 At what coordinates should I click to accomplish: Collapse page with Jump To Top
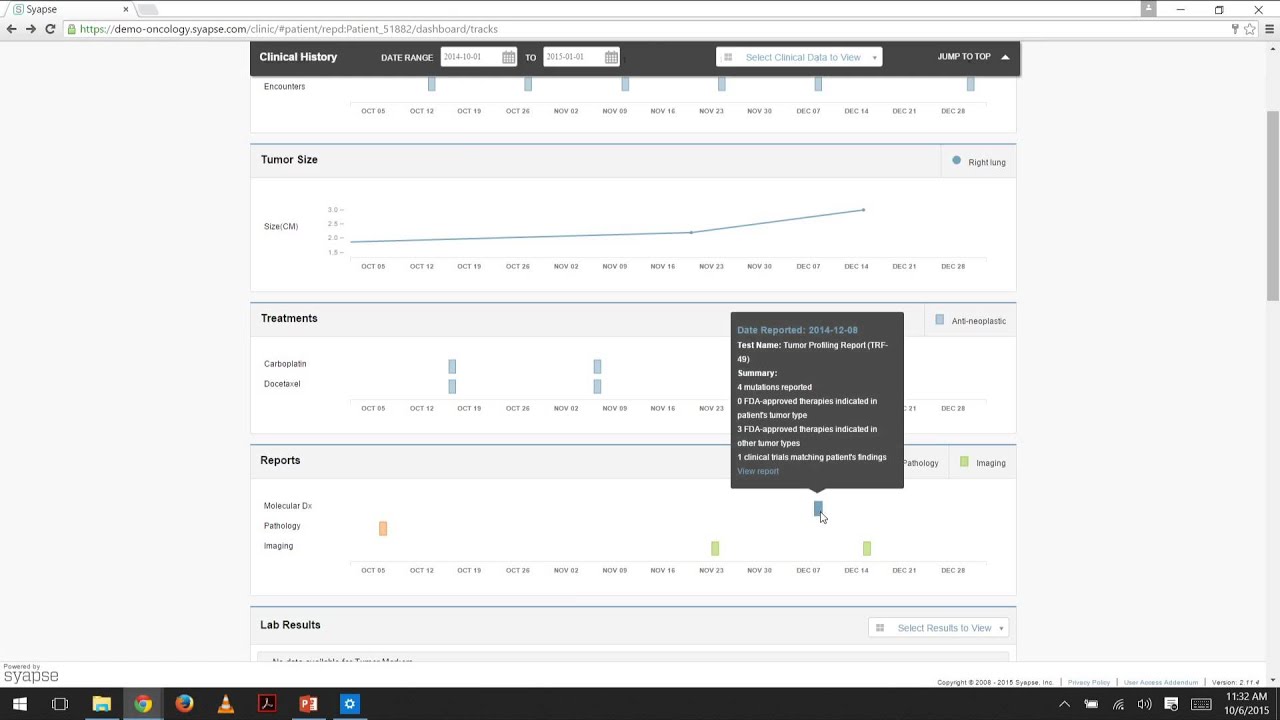click(973, 57)
